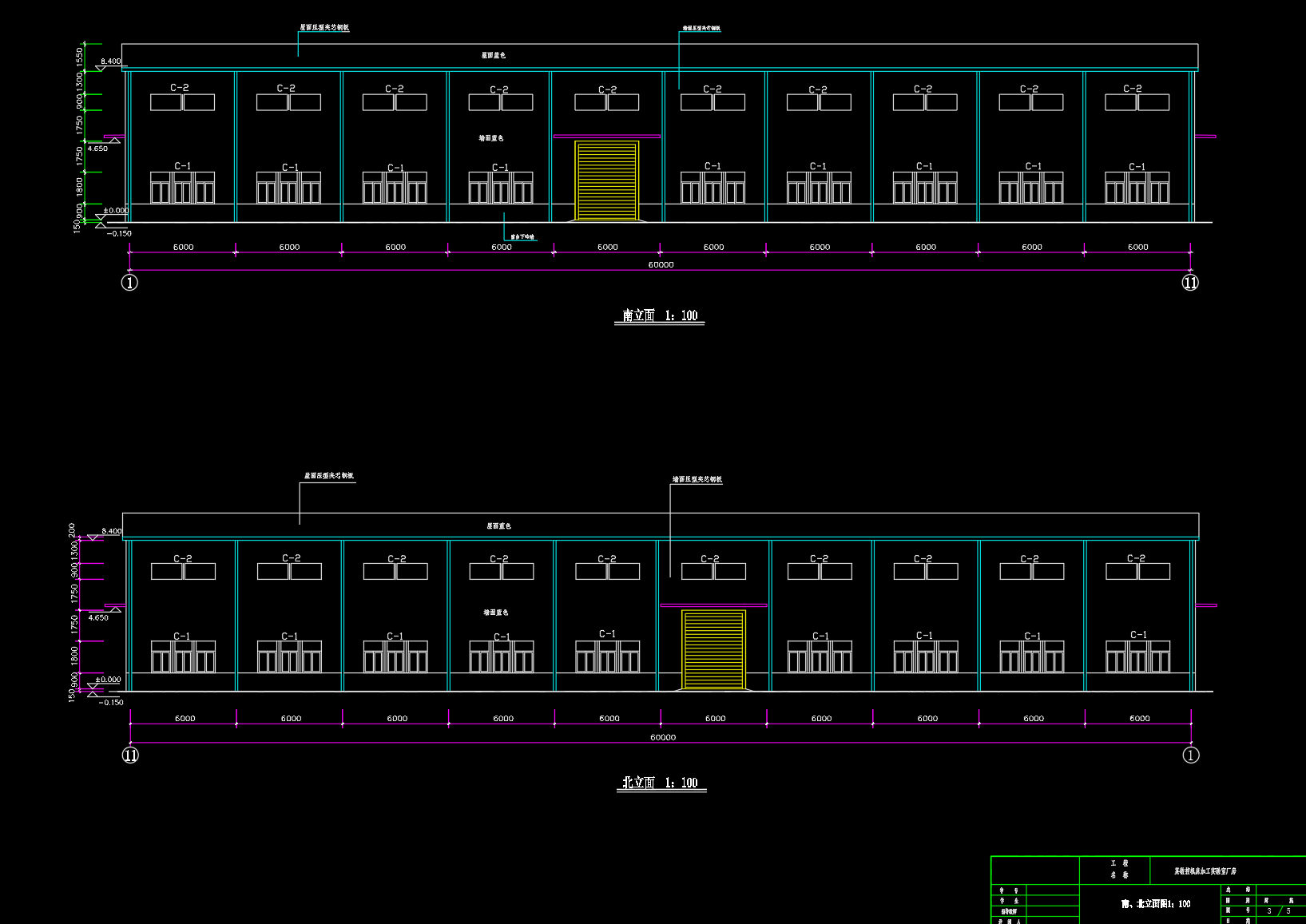Pick the 4.650 elevation mark on north elevation
The width and height of the screenshot is (1306, 924).
(x=98, y=617)
